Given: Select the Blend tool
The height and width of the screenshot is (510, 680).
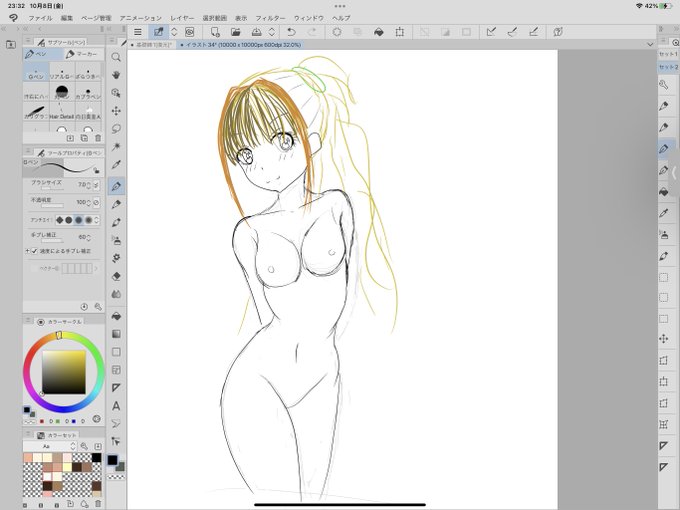Looking at the screenshot, I should pyautogui.click(x=116, y=294).
